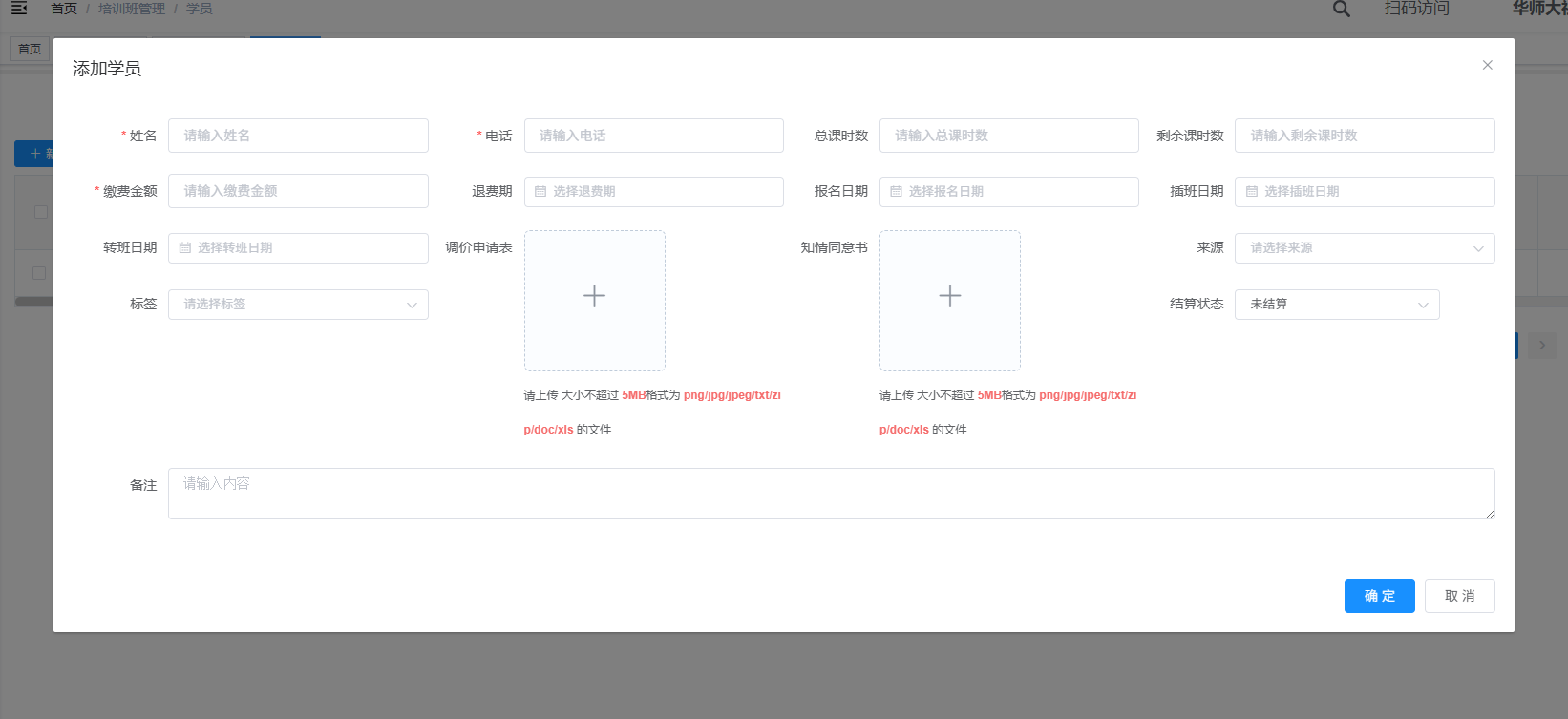Open the 结算状态 dropdown showing 未结算

click(x=1337, y=305)
